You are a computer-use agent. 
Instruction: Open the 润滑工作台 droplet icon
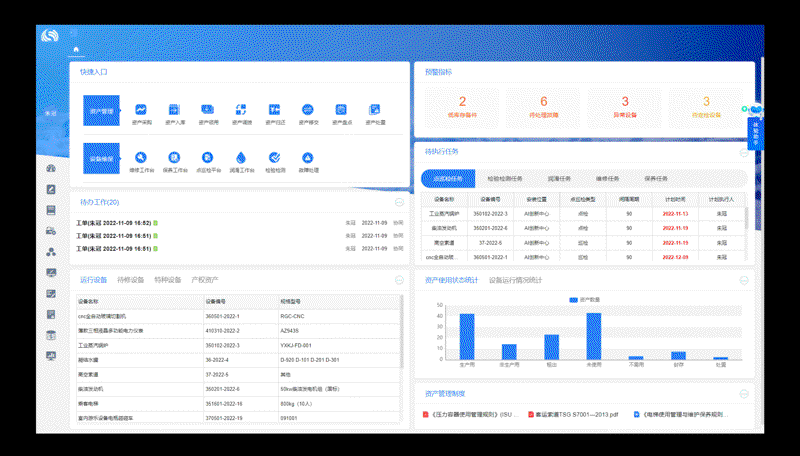coord(241,158)
